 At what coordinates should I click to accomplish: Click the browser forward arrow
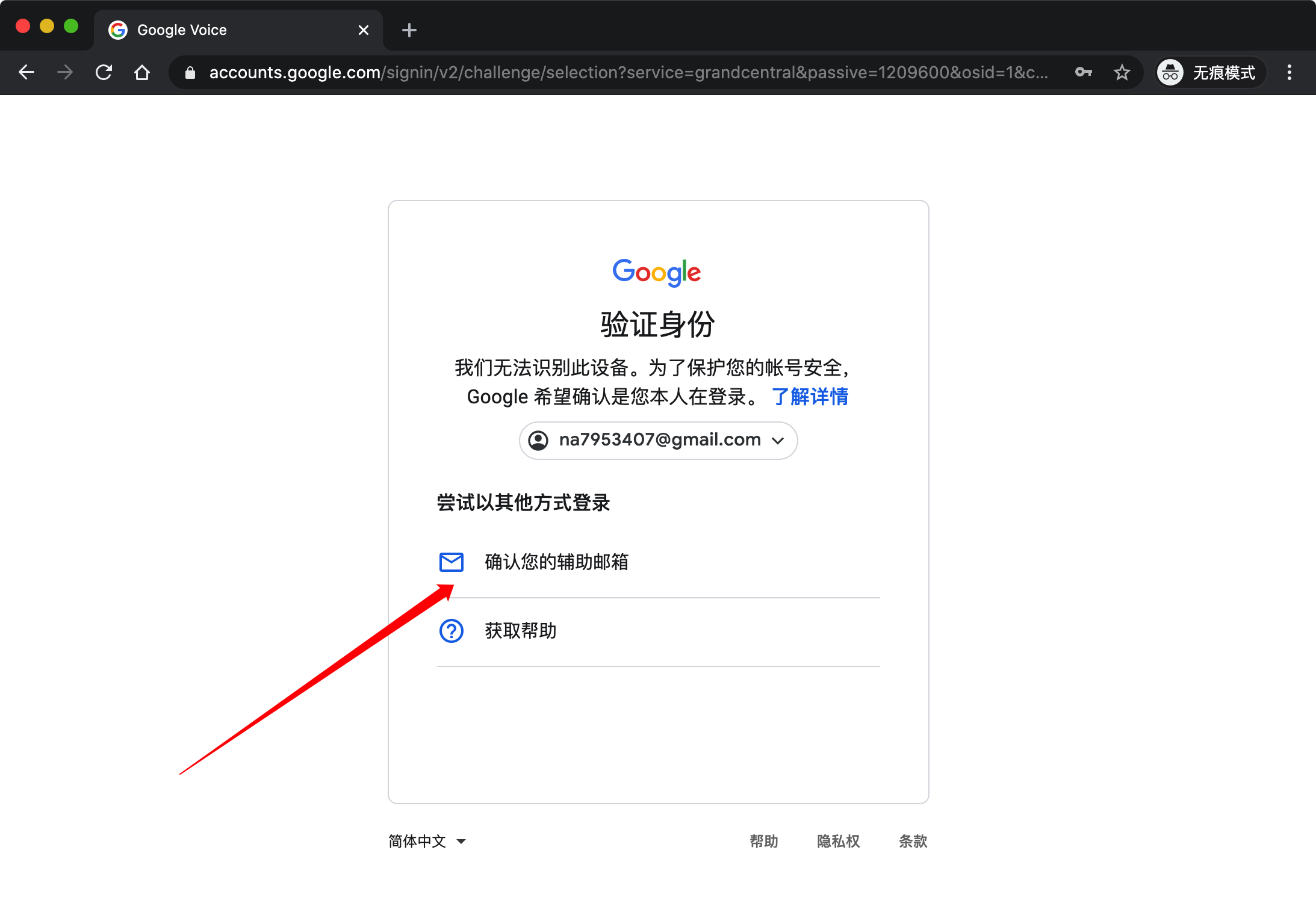65,73
